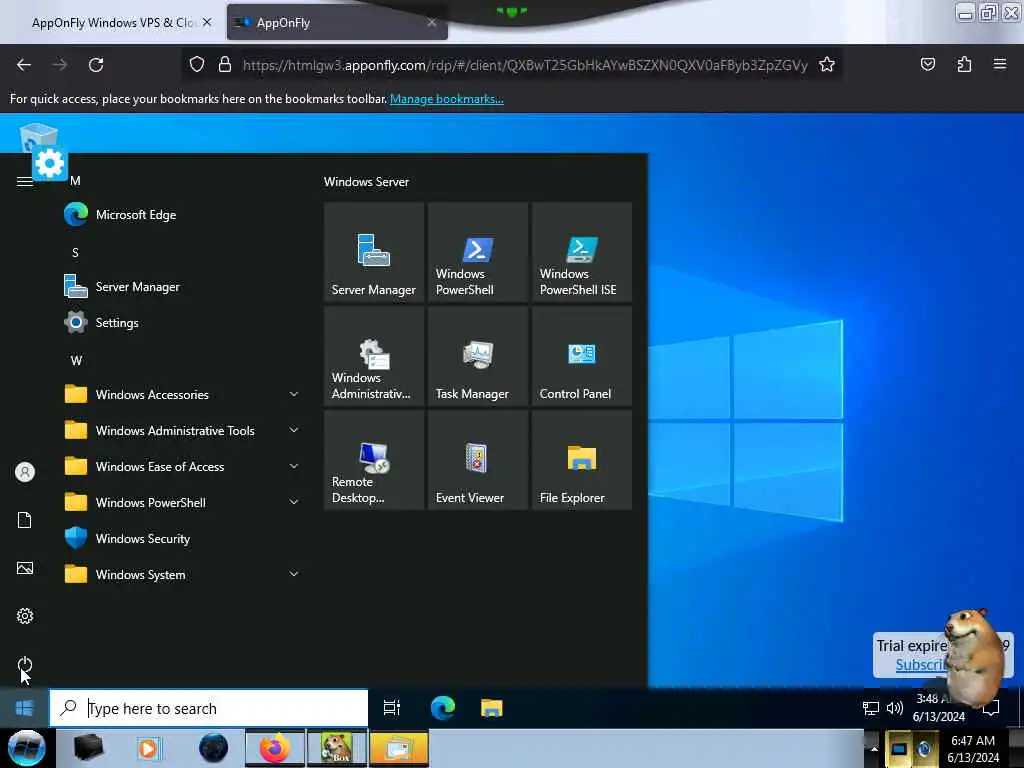
Task: Jump to letter W in app list
Action: point(76,360)
